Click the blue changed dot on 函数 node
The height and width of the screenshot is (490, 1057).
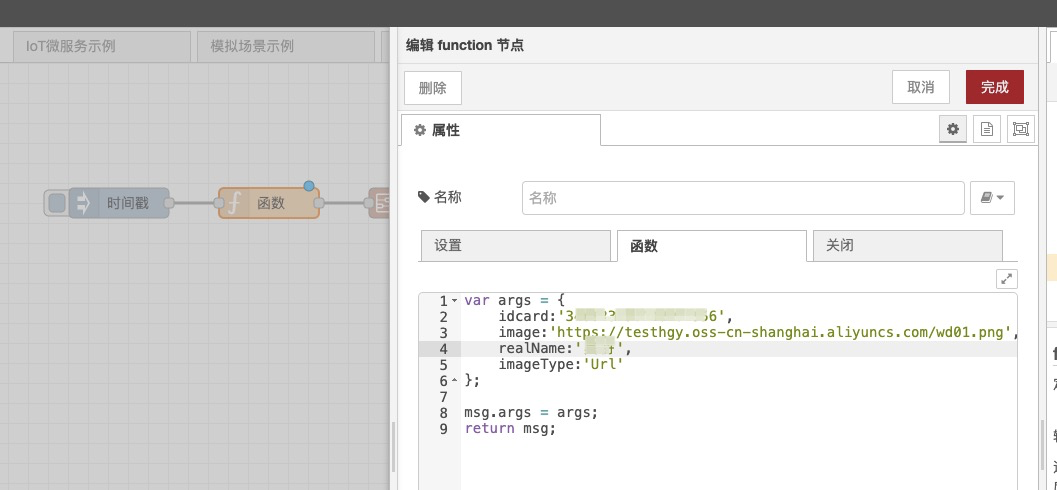coord(308,186)
